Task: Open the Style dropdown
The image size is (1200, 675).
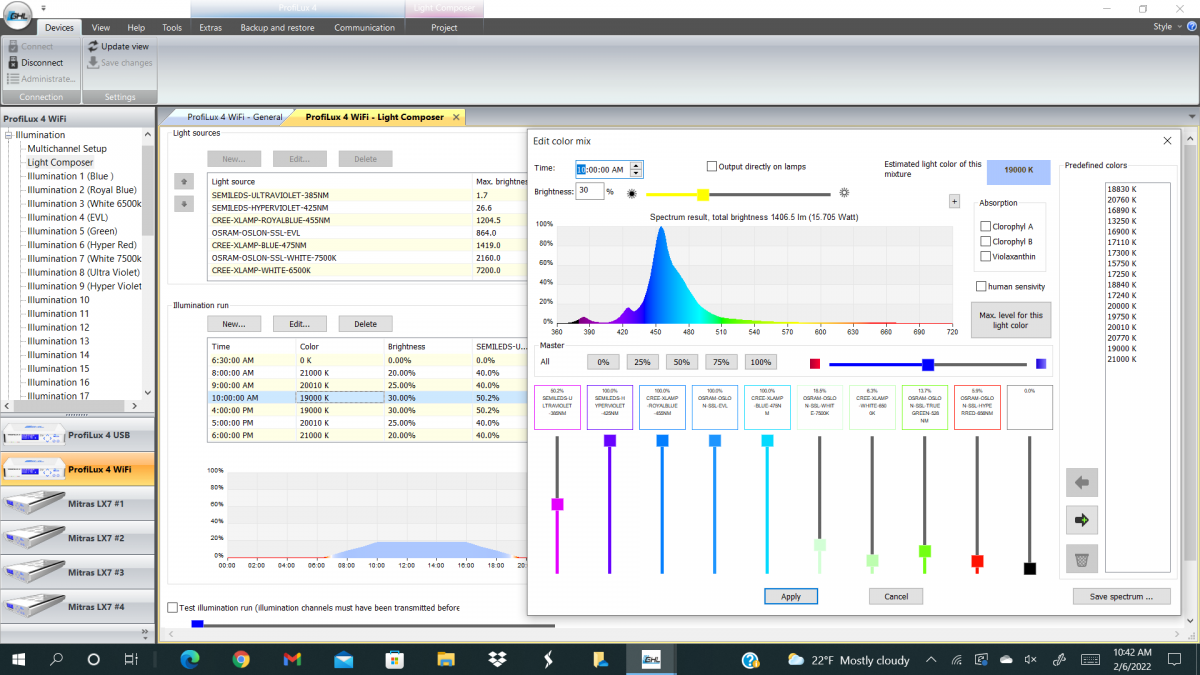Action: [1166, 27]
